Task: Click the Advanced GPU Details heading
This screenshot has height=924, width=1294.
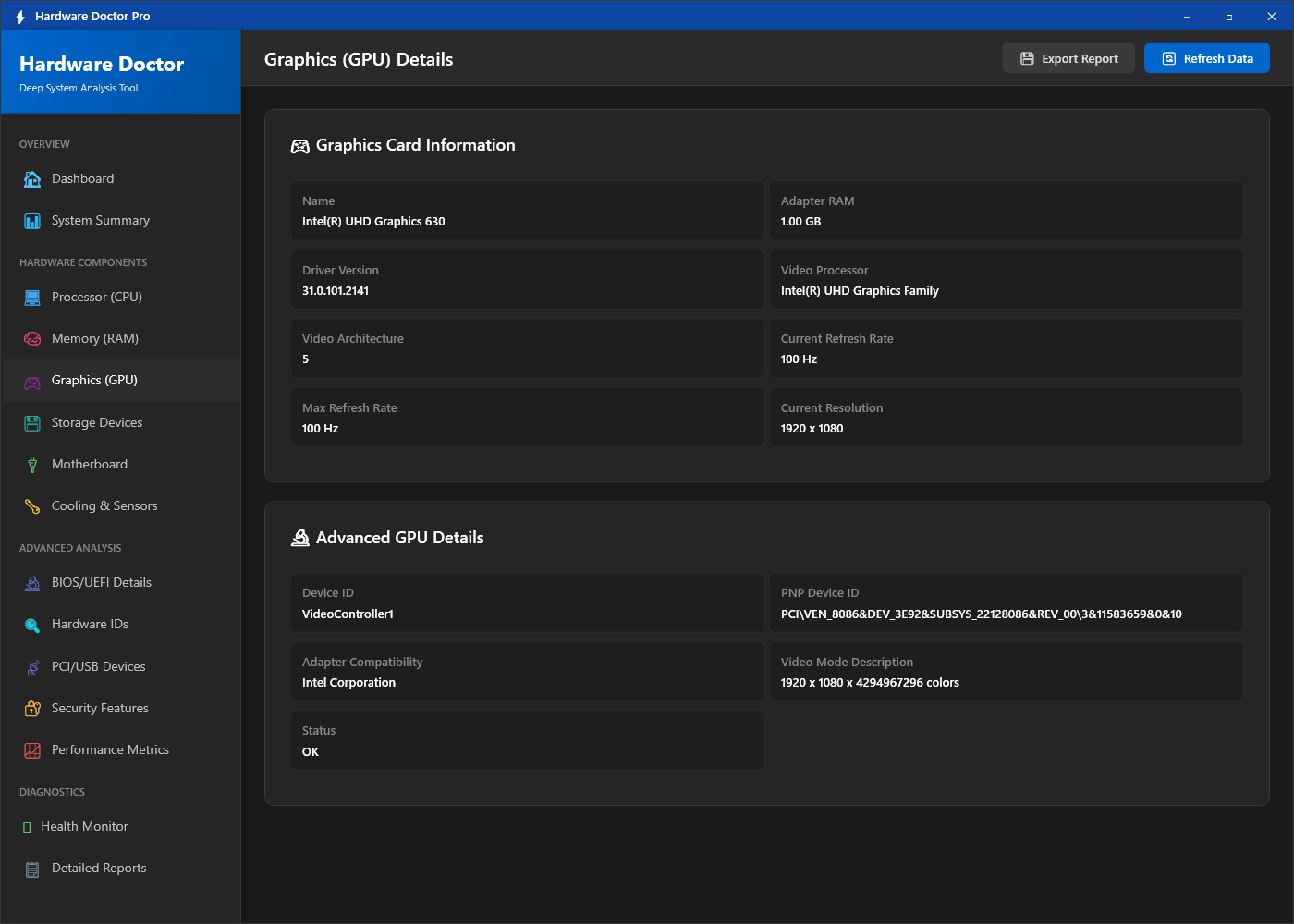Action: pos(400,538)
